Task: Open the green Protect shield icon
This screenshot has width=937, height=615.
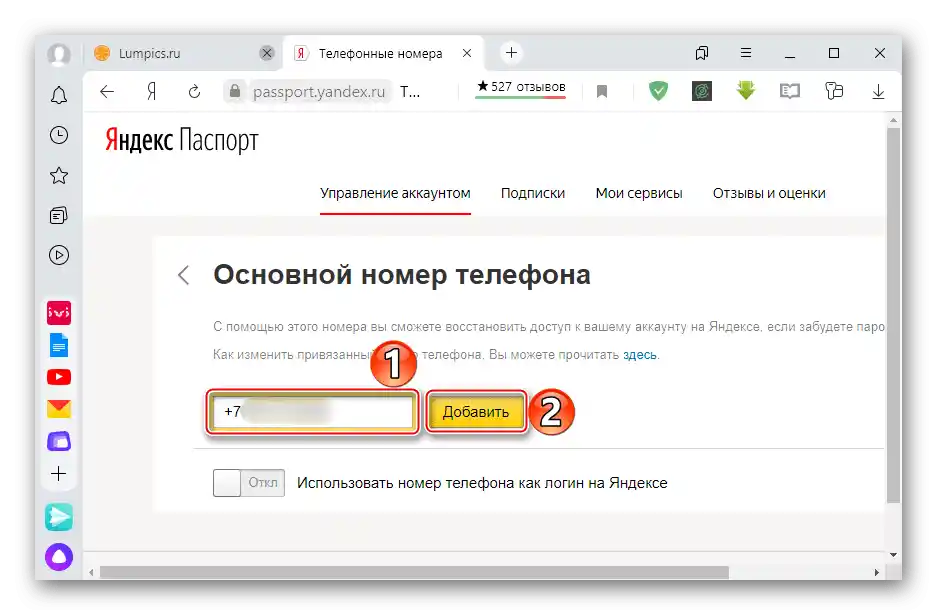Action: (x=658, y=91)
